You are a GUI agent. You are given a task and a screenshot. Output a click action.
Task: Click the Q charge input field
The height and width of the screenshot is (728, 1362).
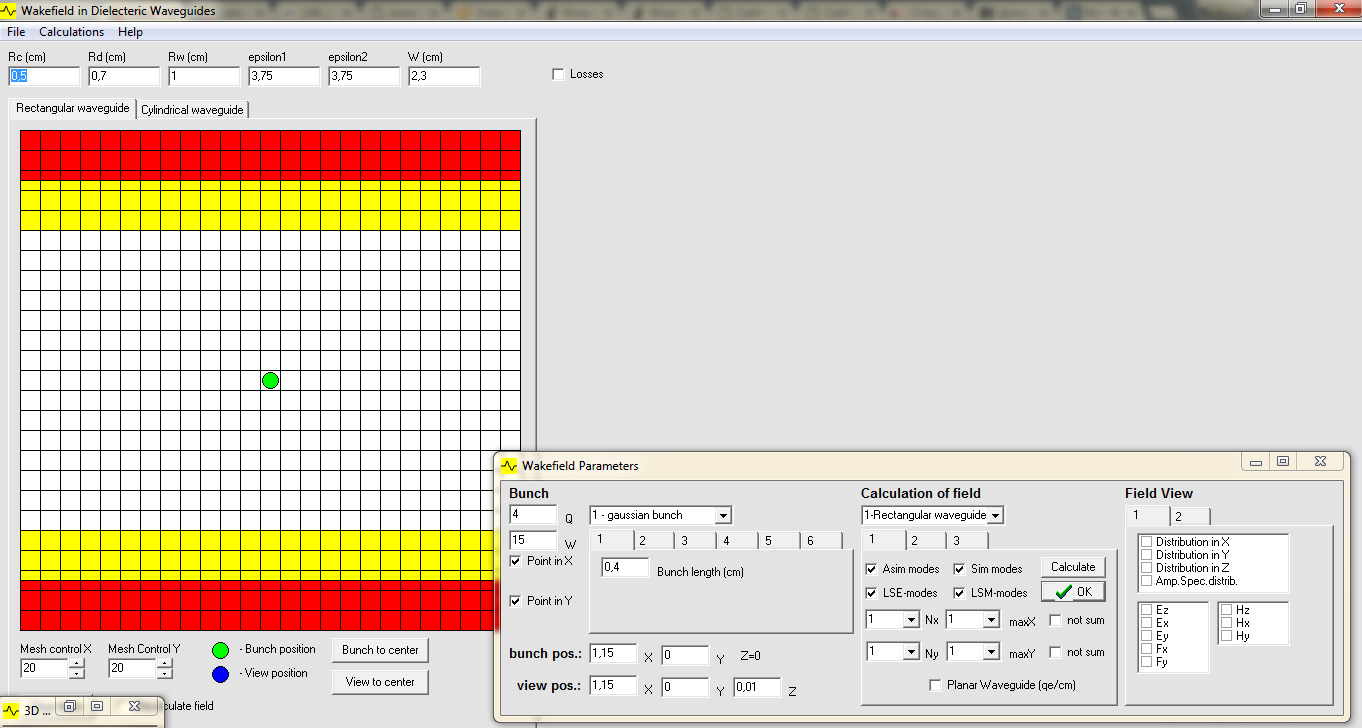click(533, 514)
